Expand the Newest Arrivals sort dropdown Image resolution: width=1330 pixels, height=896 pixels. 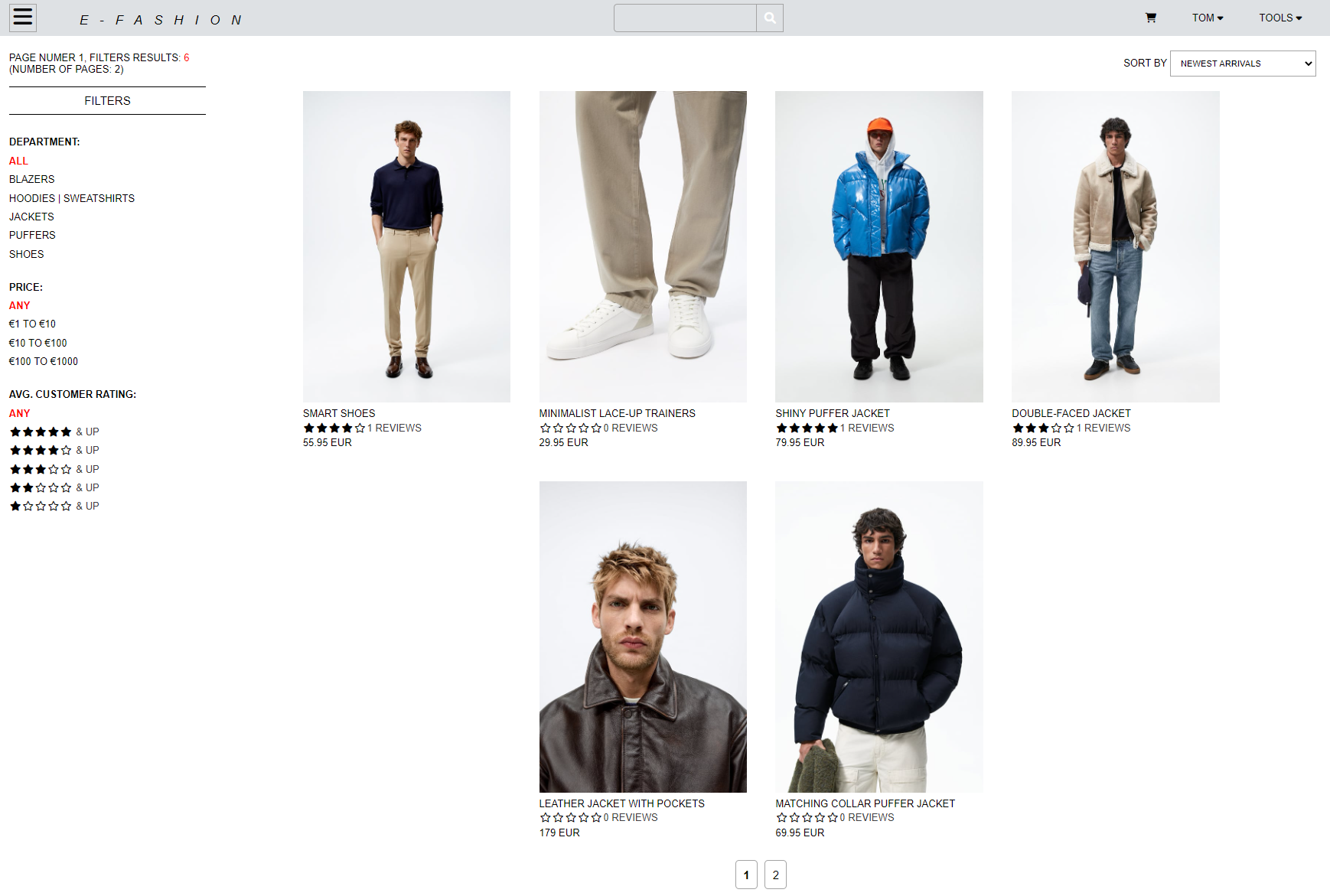click(x=1243, y=64)
